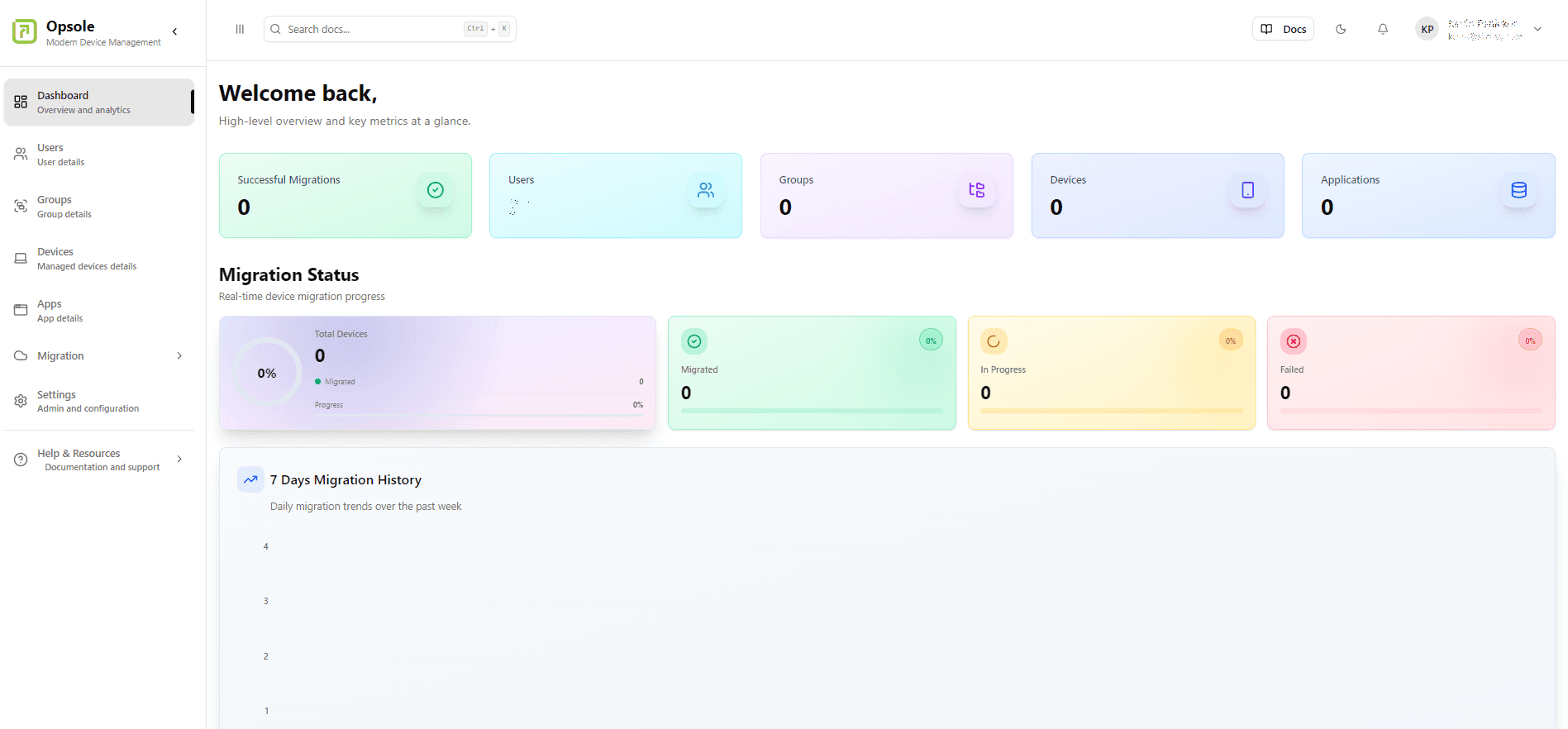
Task: Click the Help question mark icon
Action: click(x=21, y=460)
